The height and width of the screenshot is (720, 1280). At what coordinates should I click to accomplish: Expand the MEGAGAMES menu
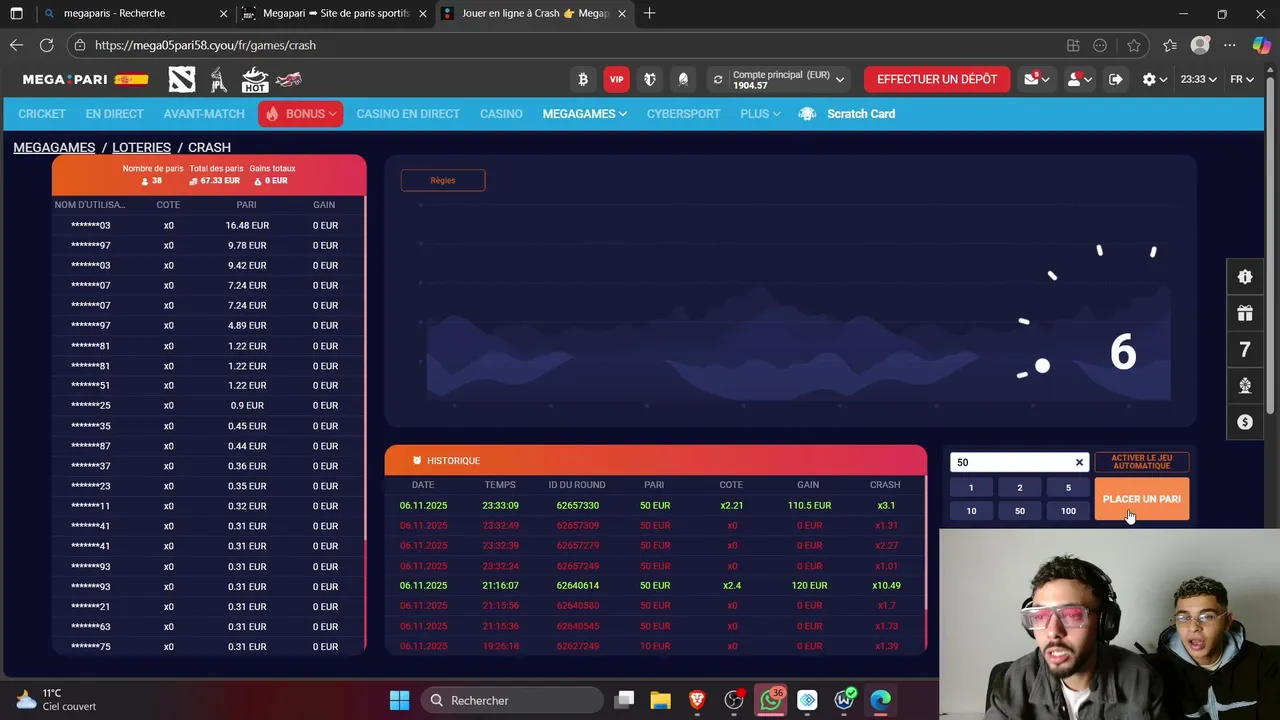(x=584, y=114)
